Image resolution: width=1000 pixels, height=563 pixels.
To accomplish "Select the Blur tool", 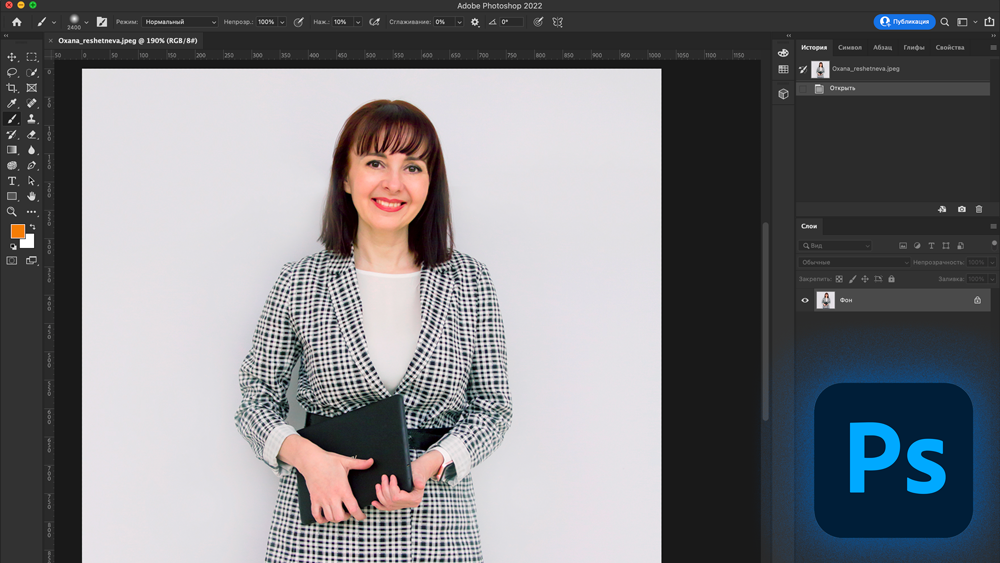I will pyautogui.click(x=31, y=150).
